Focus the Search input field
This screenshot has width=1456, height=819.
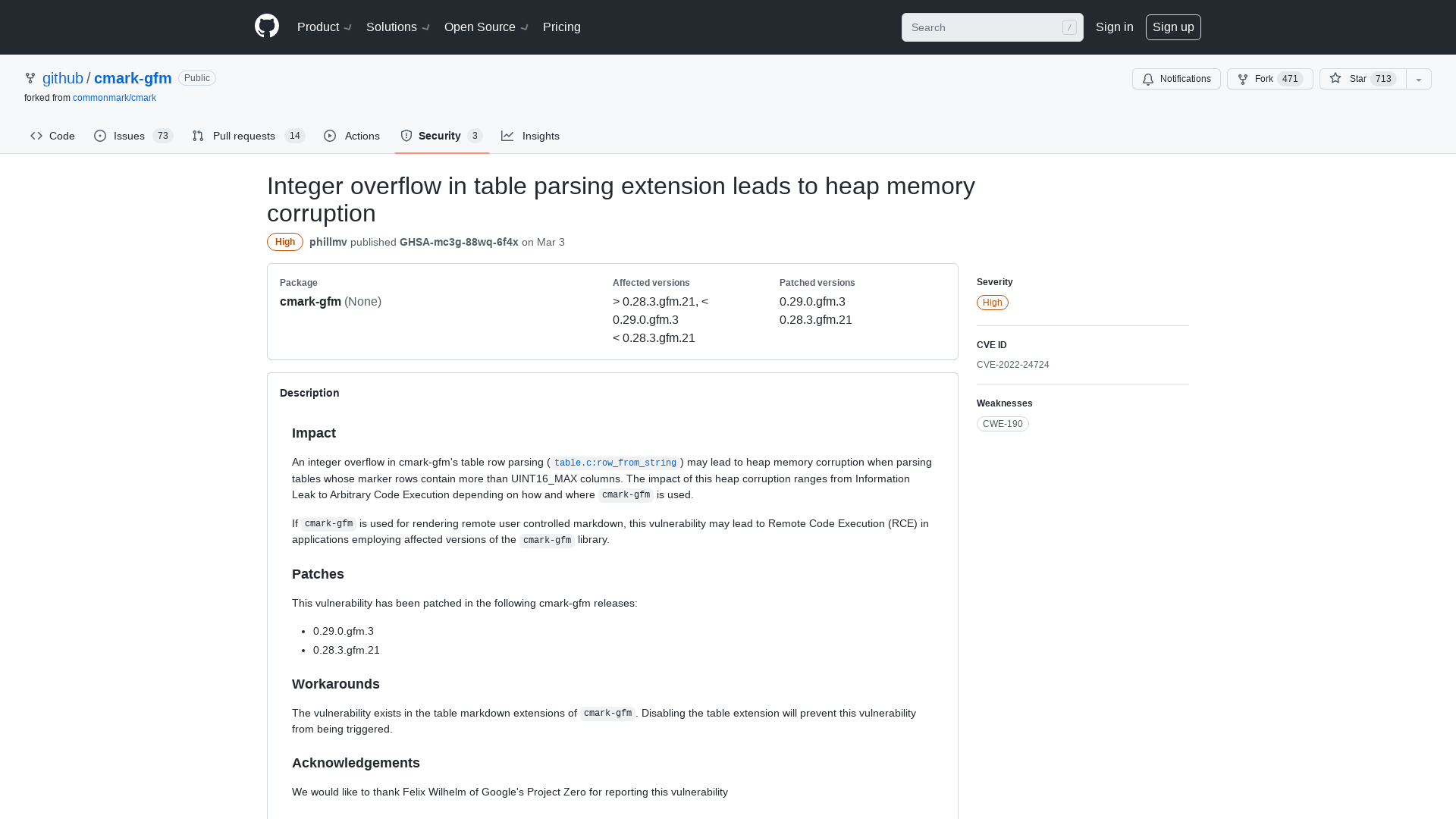pyautogui.click(x=992, y=27)
